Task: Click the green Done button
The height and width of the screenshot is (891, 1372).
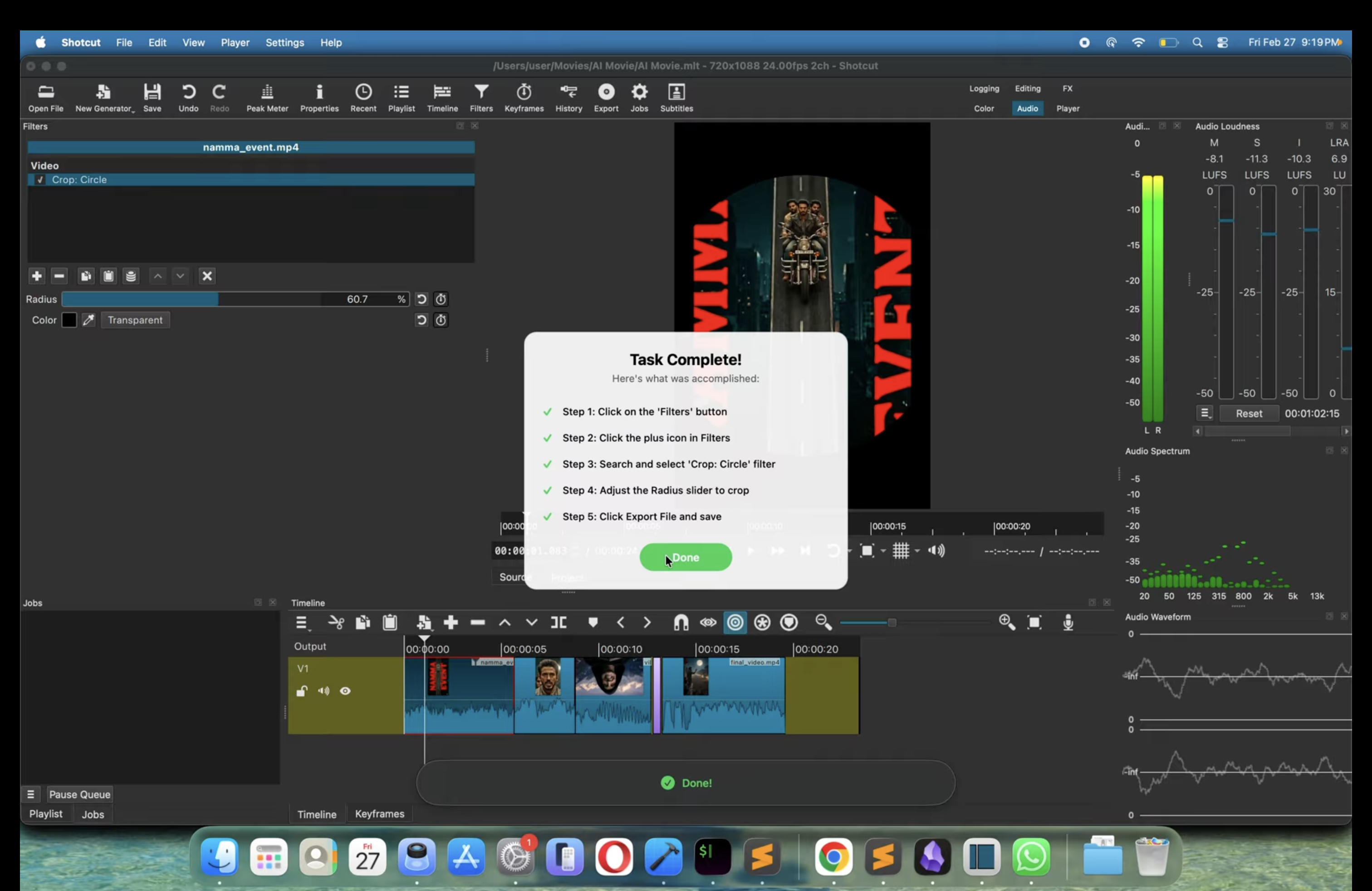Action: point(686,557)
